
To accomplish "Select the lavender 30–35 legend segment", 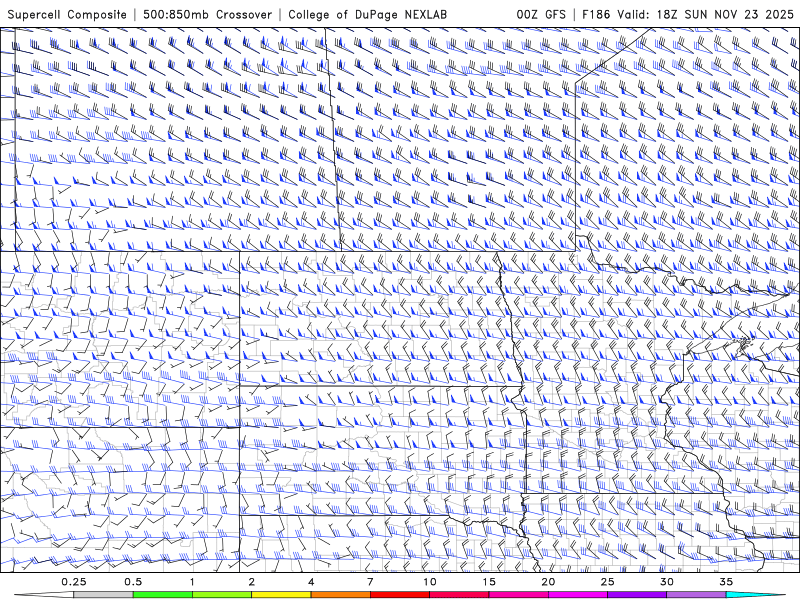I will [x=696, y=595].
